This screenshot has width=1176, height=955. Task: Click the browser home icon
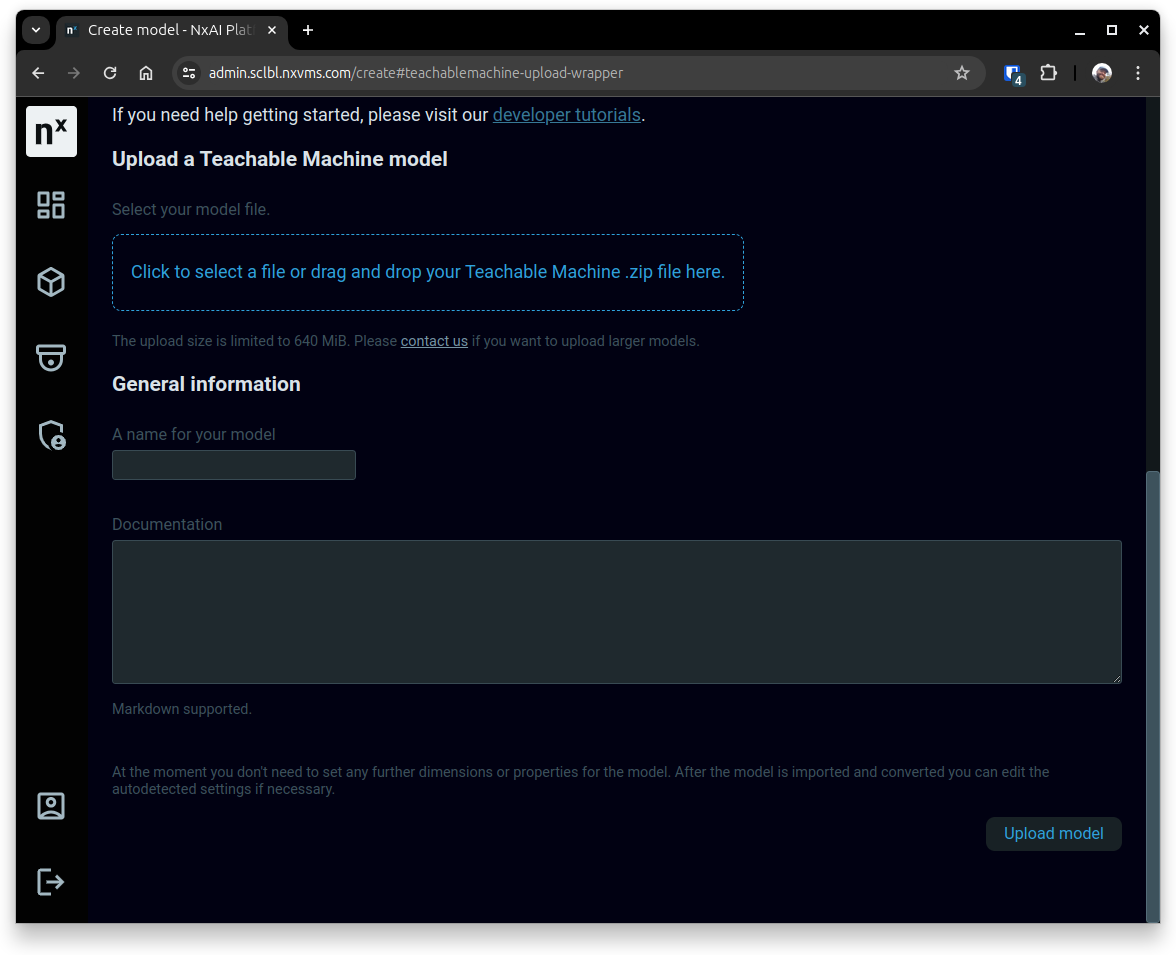point(146,73)
